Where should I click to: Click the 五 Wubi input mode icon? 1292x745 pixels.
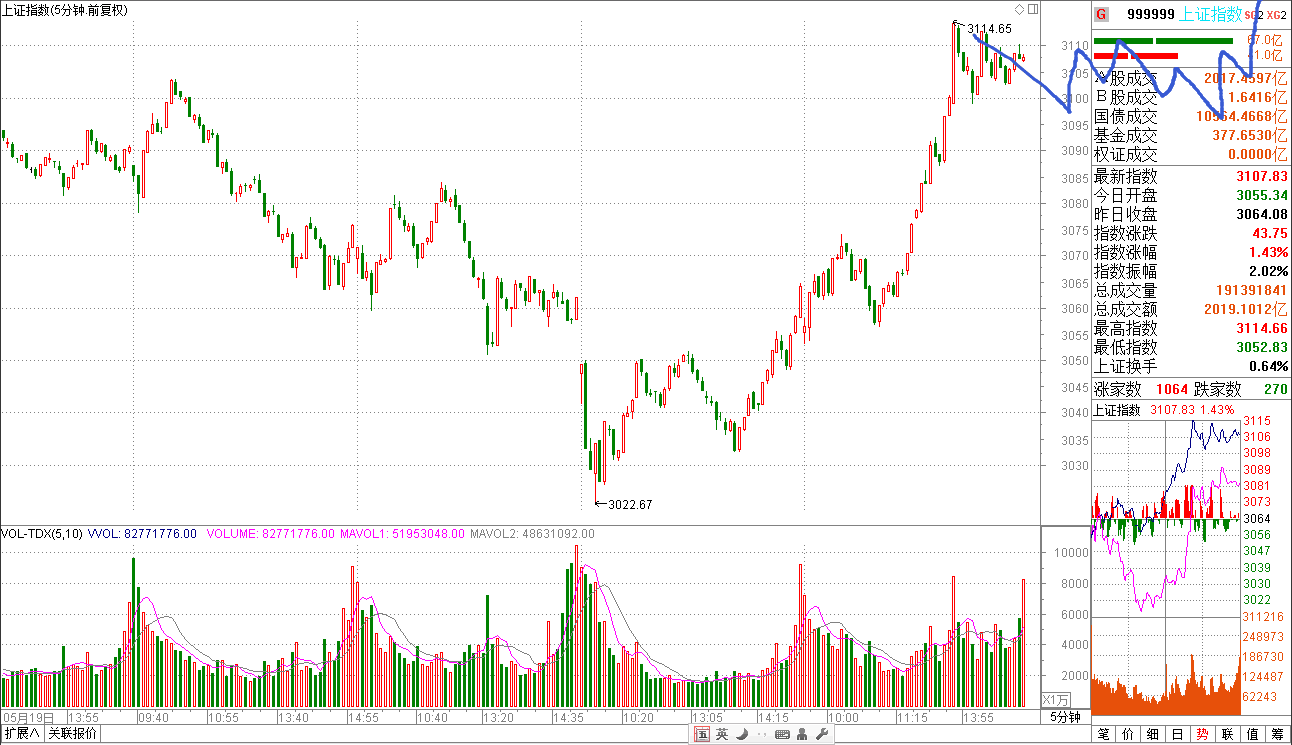[x=703, y=735]
